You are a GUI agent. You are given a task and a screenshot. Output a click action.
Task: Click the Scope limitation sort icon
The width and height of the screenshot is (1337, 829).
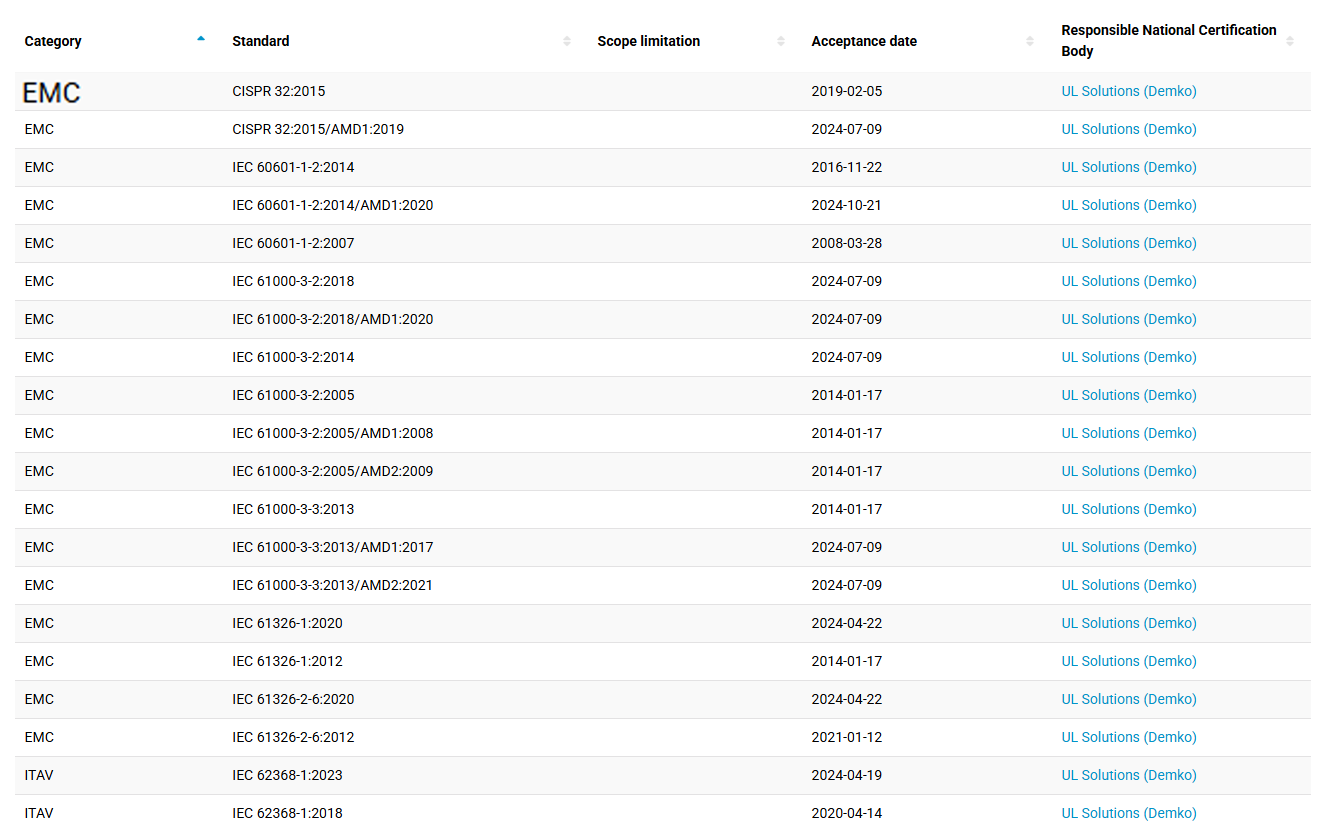click(x=781, y=41)
